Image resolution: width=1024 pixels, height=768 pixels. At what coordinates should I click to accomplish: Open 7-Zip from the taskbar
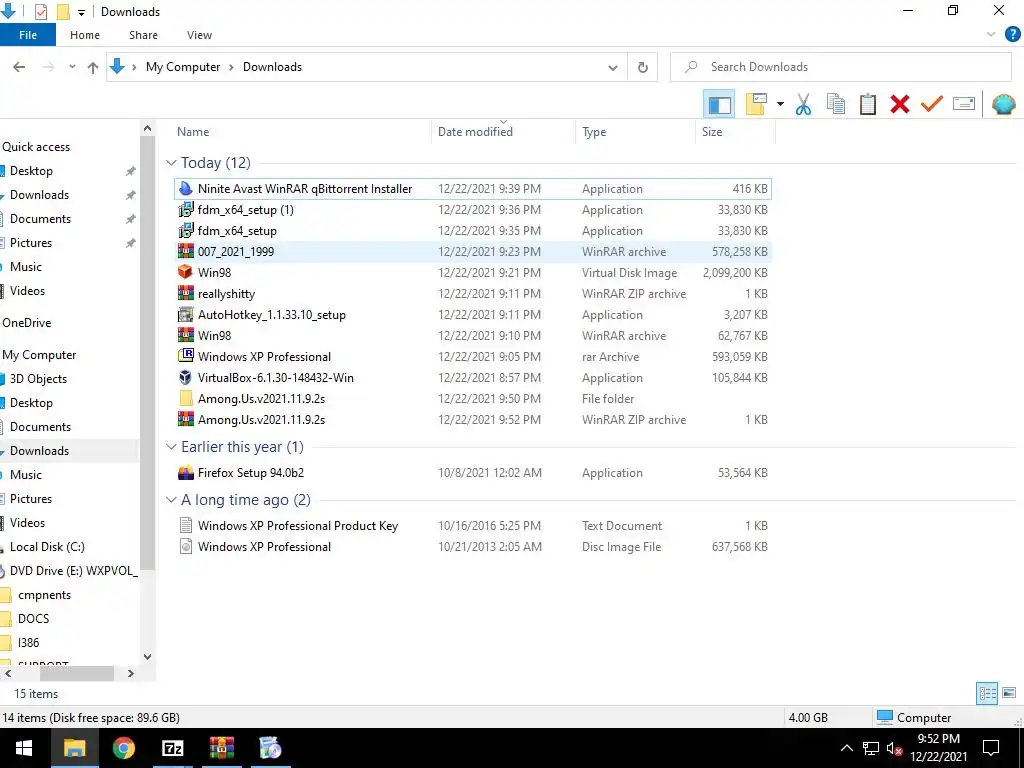coord(172,748)
